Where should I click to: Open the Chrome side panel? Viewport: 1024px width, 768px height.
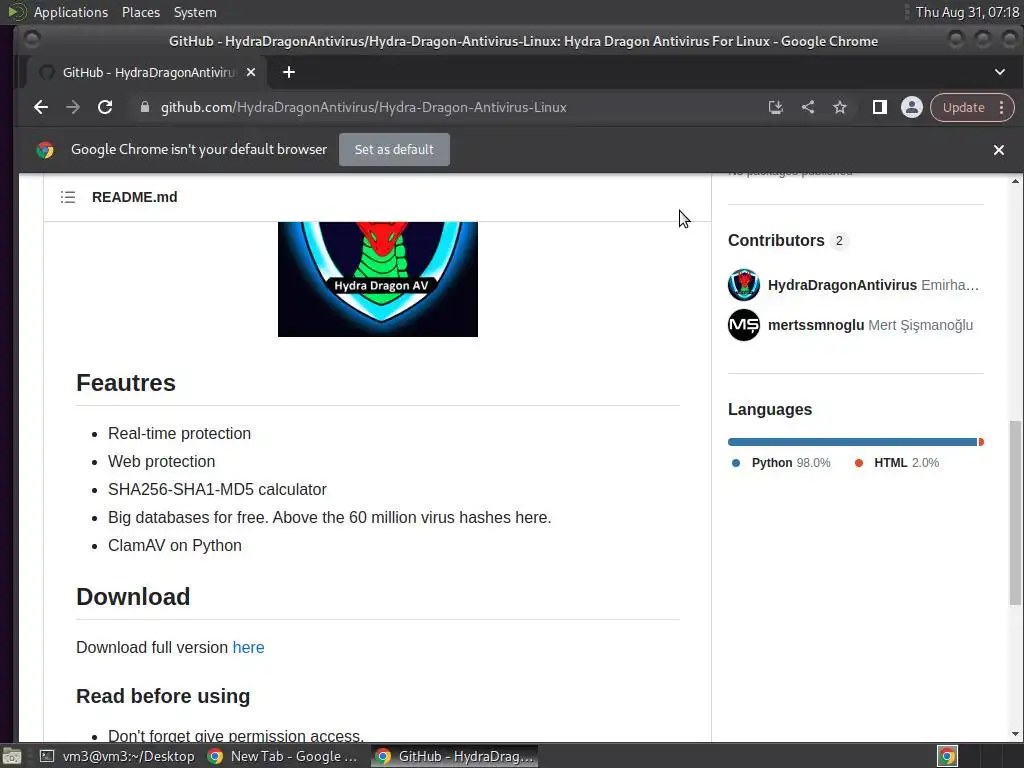click(880, 107)
